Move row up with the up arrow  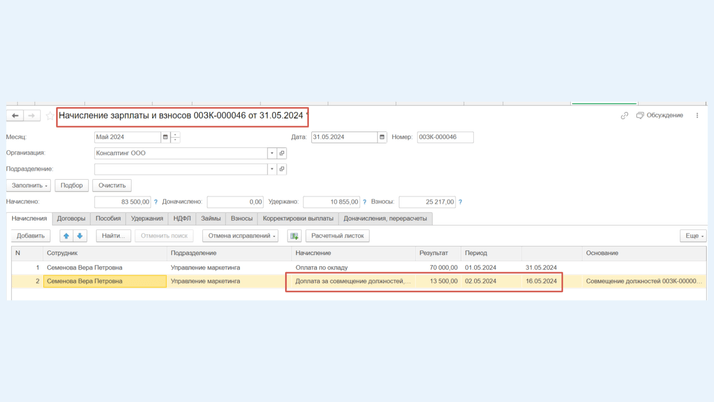click(x=66, y=236)
